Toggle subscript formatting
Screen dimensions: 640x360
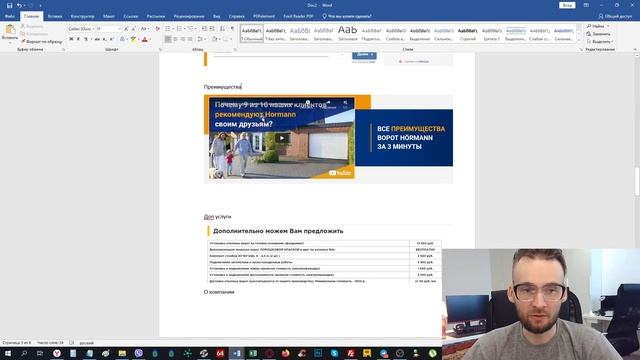pos(104,39)
